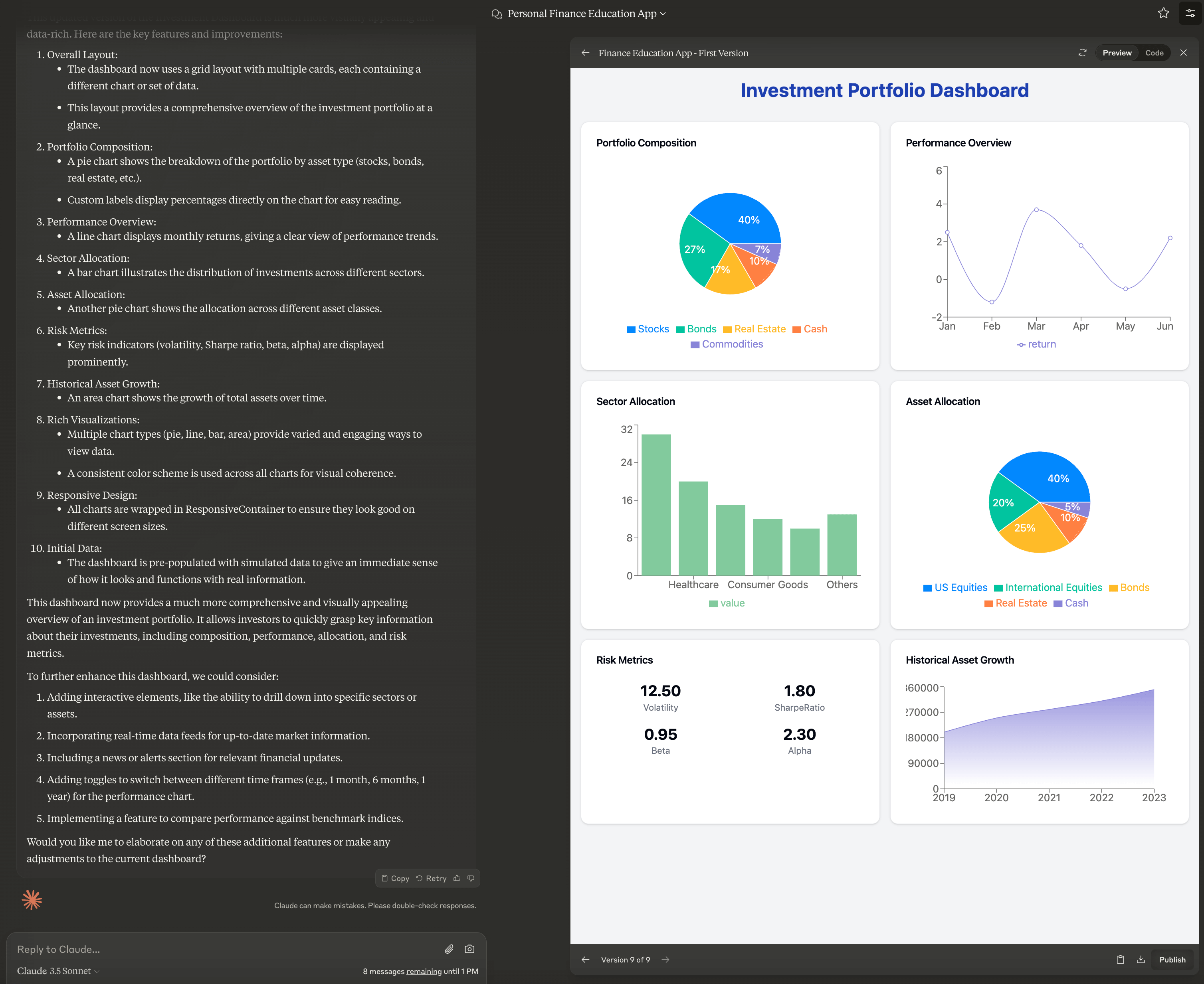Click the thumbs down icon on response
Screen dimensions: 1204x984
473,878
